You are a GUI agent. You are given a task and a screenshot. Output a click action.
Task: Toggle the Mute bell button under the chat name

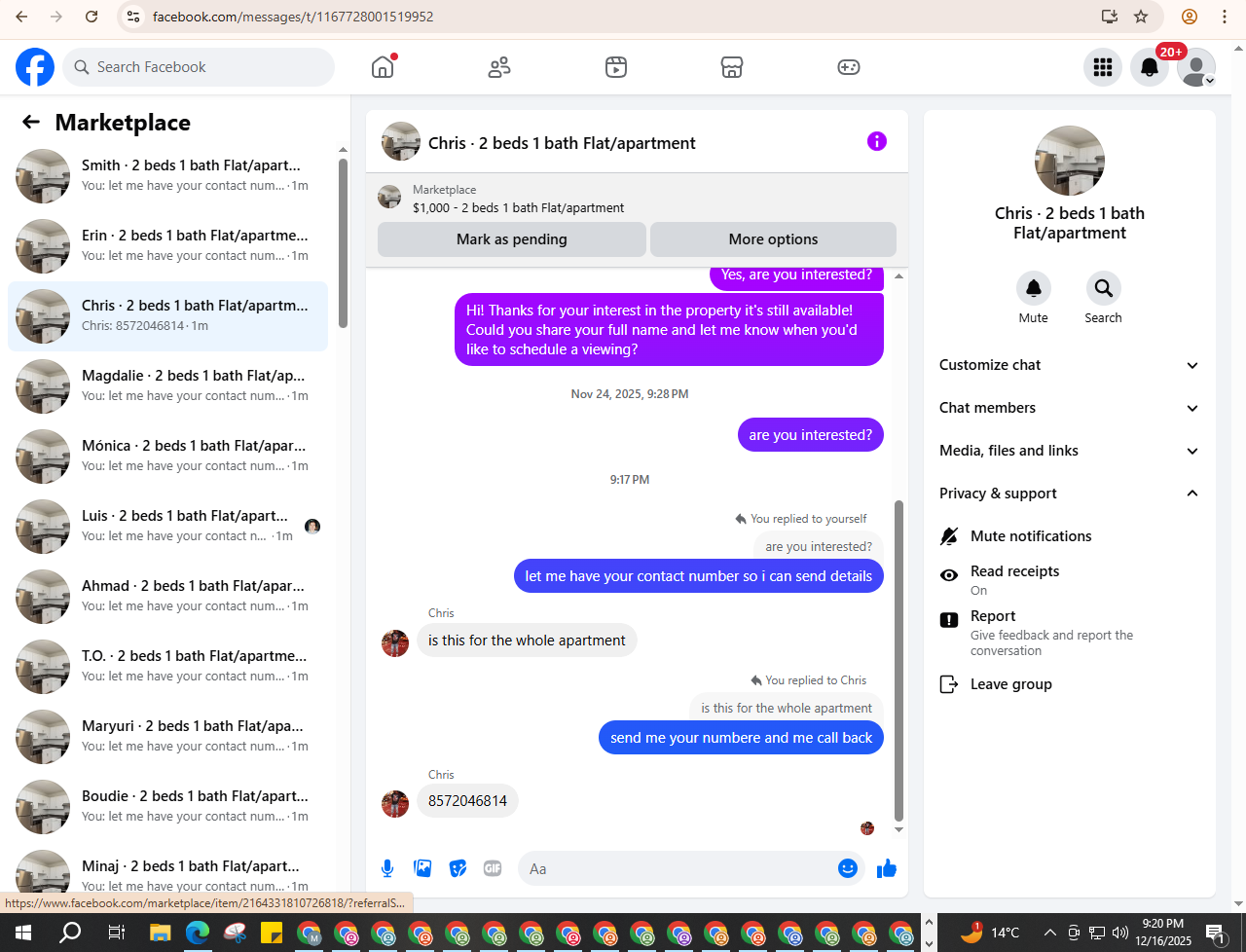1033,288
